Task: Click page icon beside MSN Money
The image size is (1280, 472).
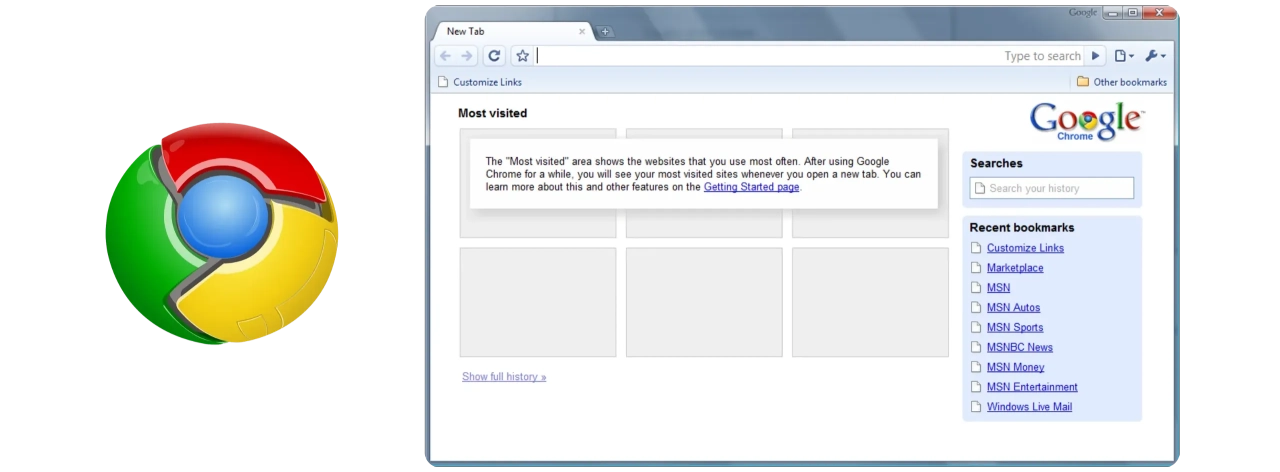Action: pyautogui.click(x=976, y=367)
